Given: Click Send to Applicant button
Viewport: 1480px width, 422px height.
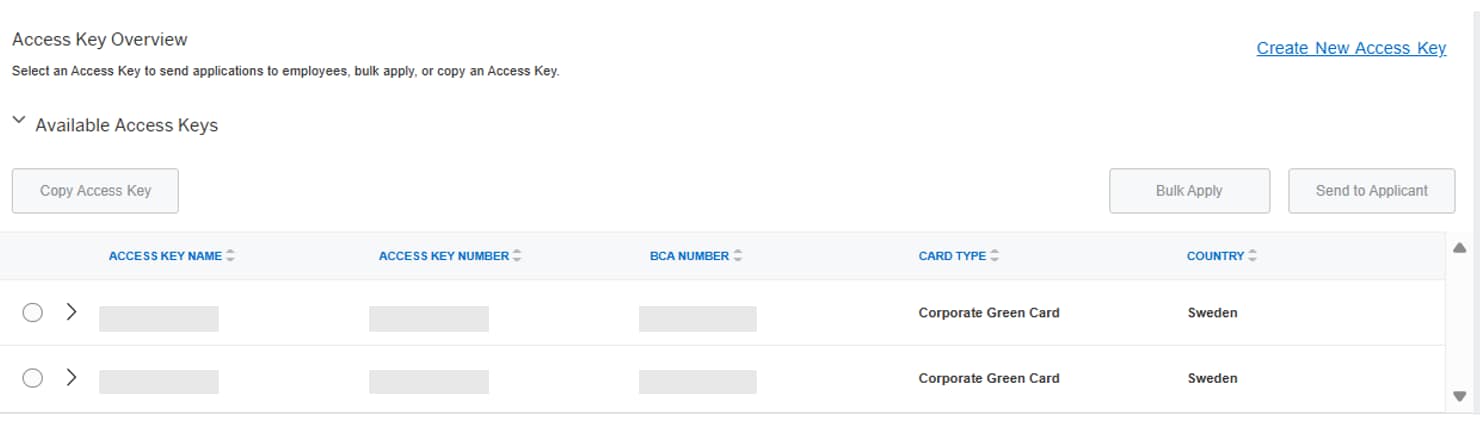Looking at the screenshot, I should tap(1371, 191).
